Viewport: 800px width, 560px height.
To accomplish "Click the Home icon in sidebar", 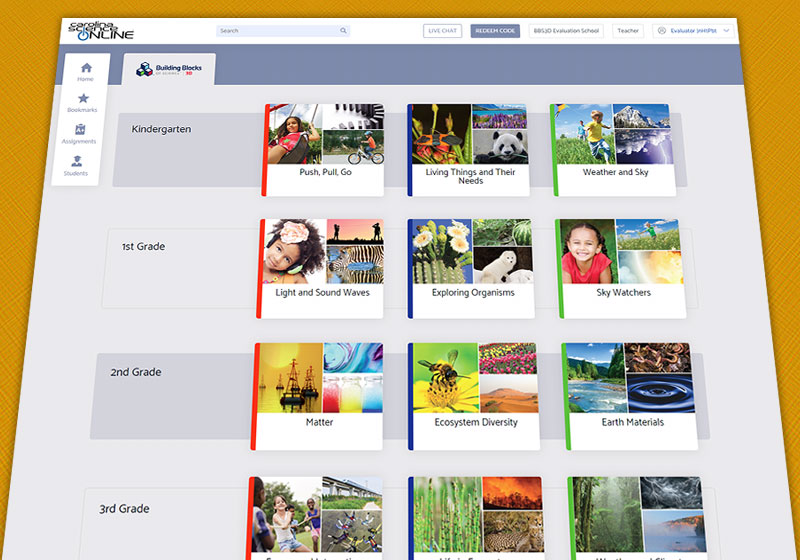I will click(86, 67).
